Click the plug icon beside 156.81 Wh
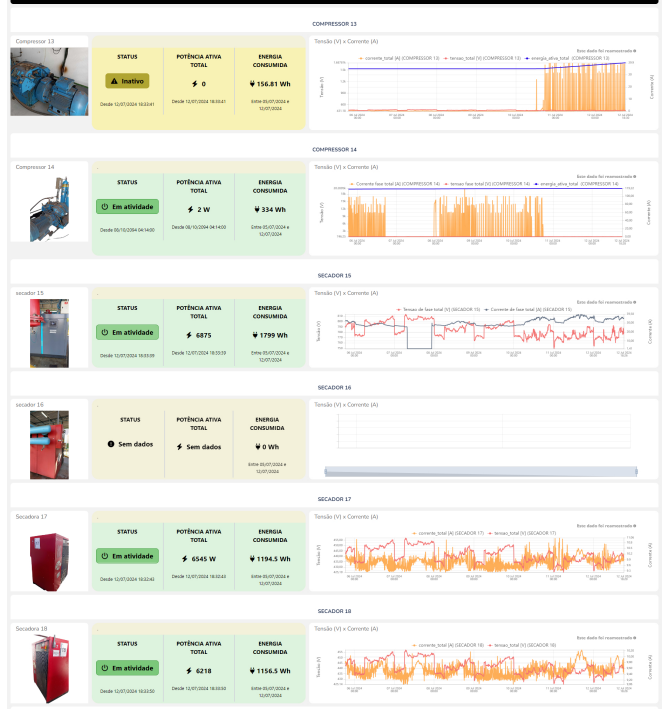The image size is (672, 709). pyautogui.click(x=252, y=84)
